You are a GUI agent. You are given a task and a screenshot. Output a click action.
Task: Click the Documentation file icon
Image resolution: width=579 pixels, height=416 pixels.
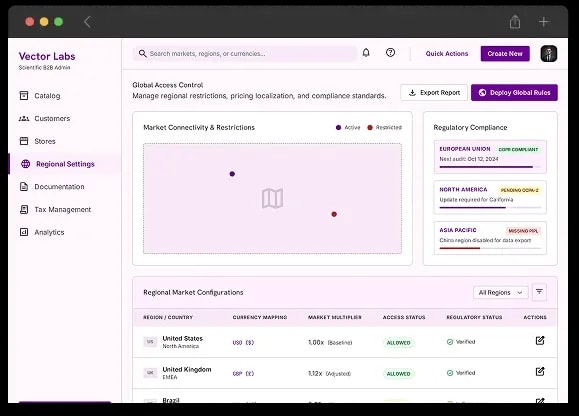pos(24,187)
